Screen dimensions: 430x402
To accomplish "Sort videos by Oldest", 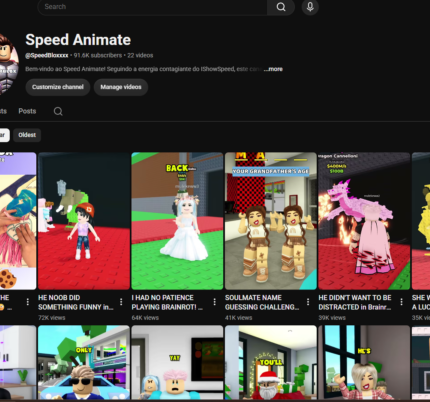I will click(x=27, y=135).
